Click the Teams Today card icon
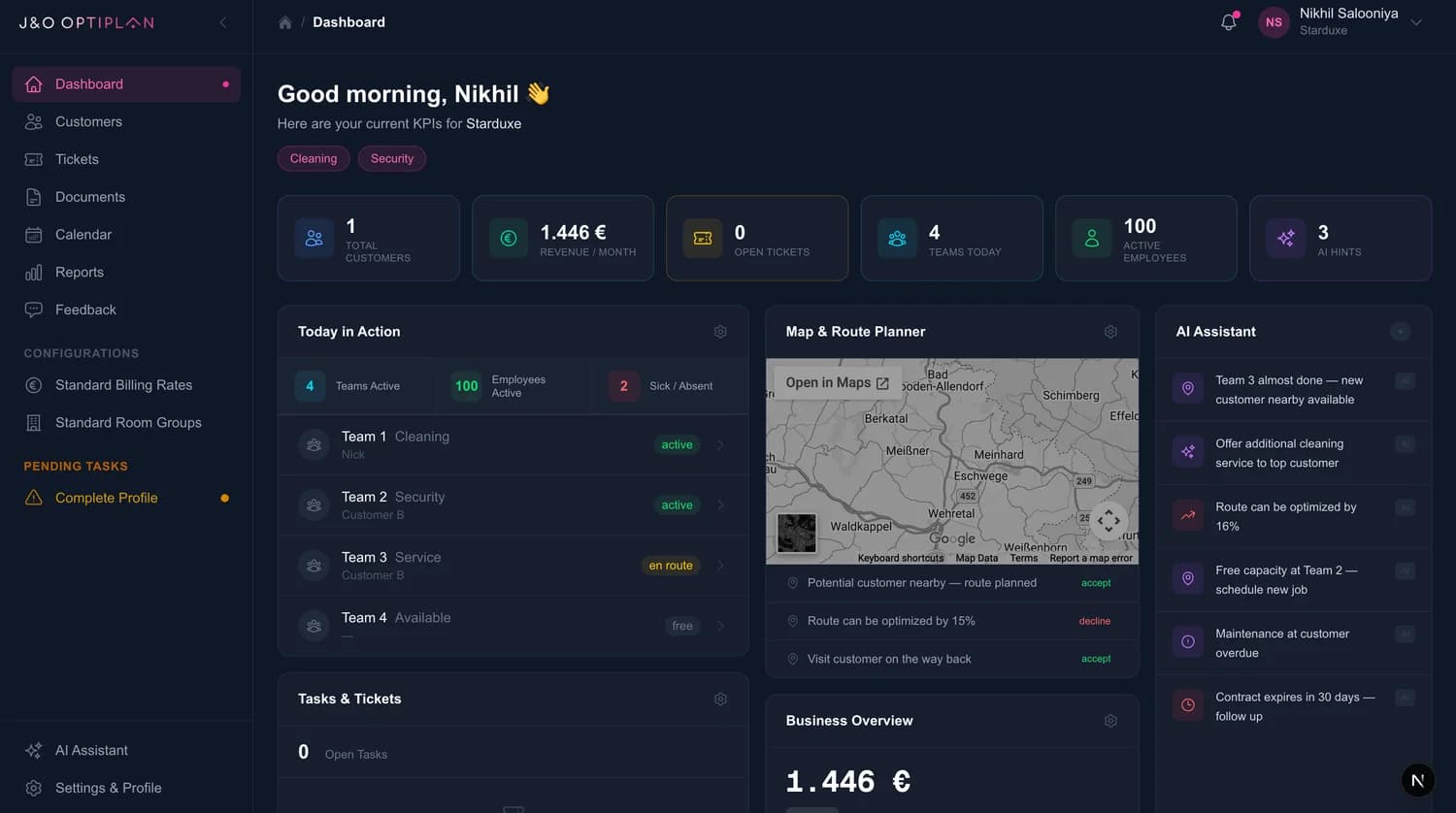The width and height of the screenshot is (1456, 813). pyautogui.click(x=897, y=239)
